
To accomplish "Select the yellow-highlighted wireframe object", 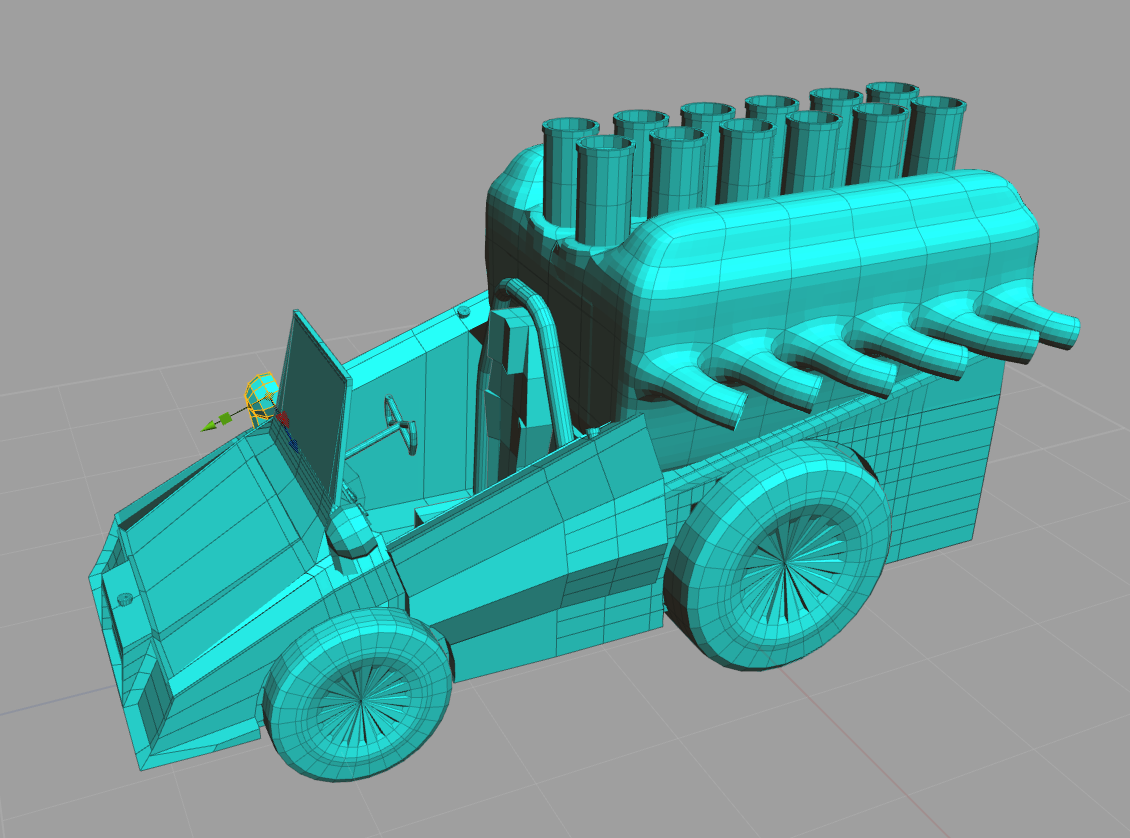I will [262, 398].
